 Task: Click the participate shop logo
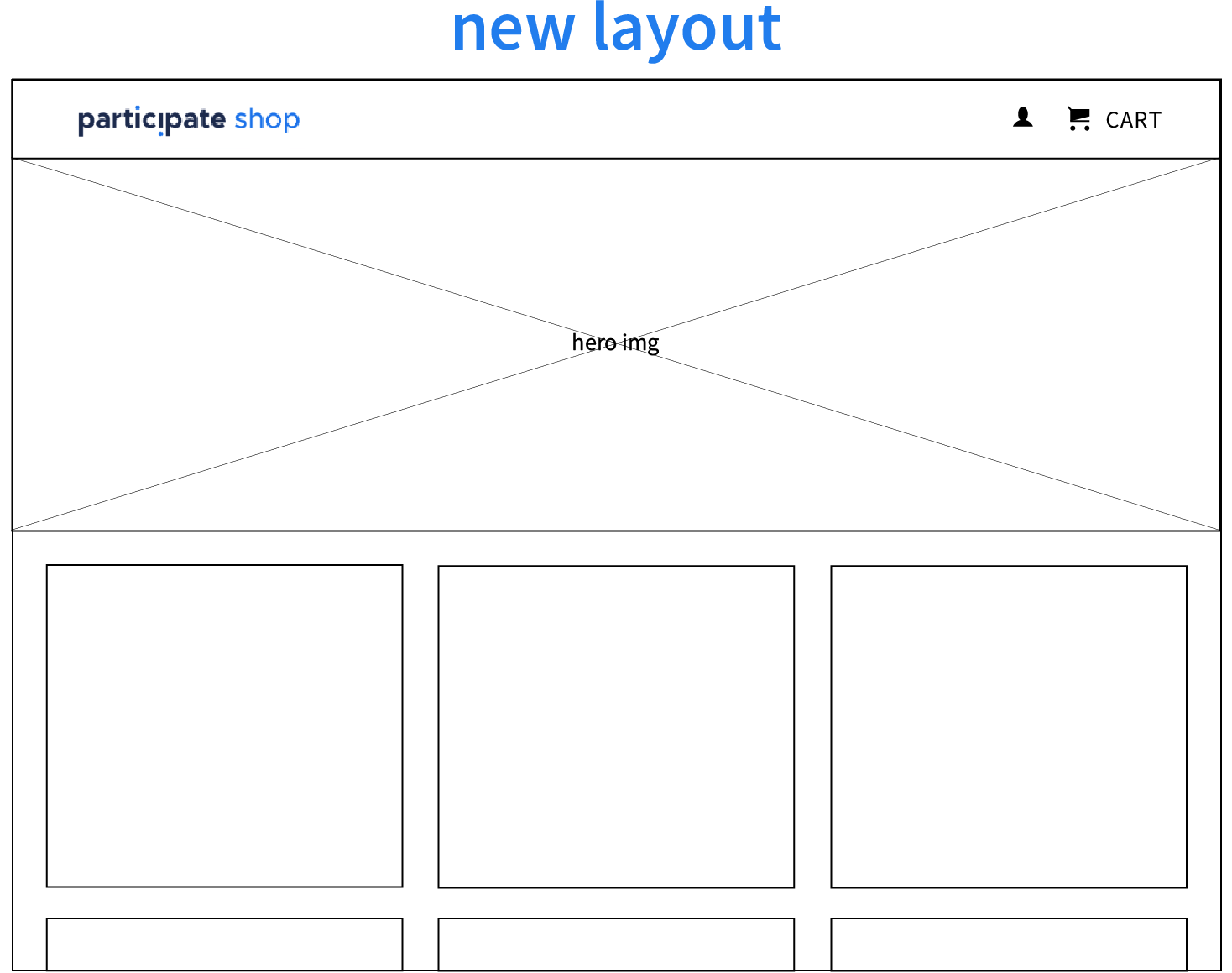point(188,119)
